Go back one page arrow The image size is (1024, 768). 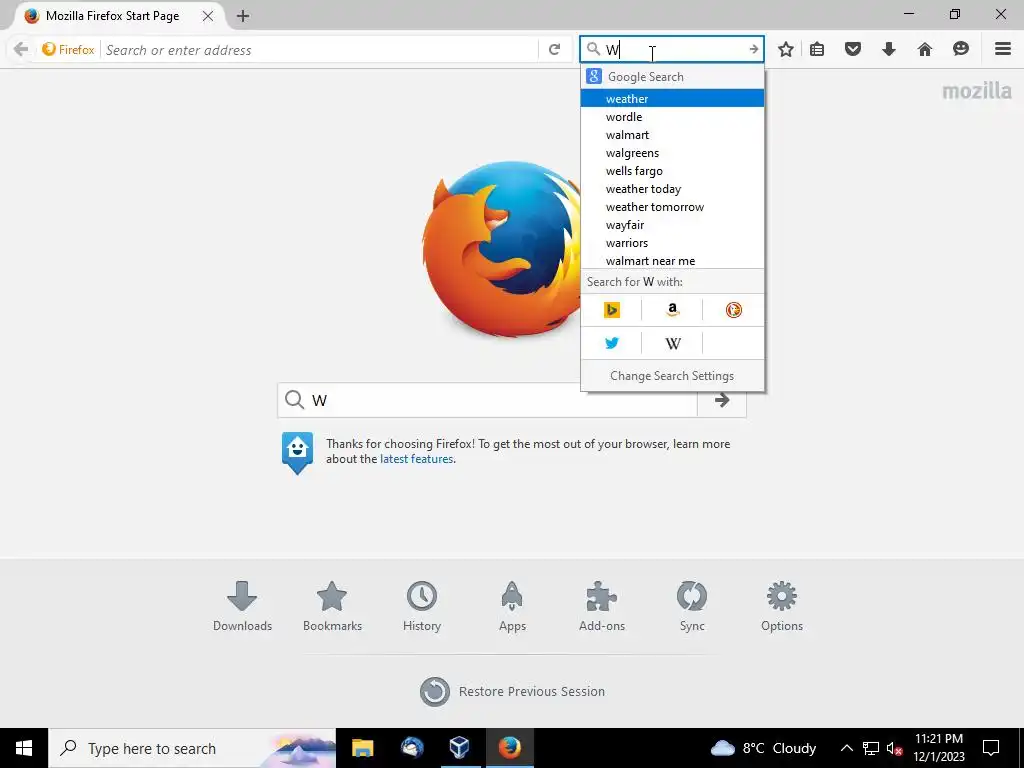tap(21, 50)
